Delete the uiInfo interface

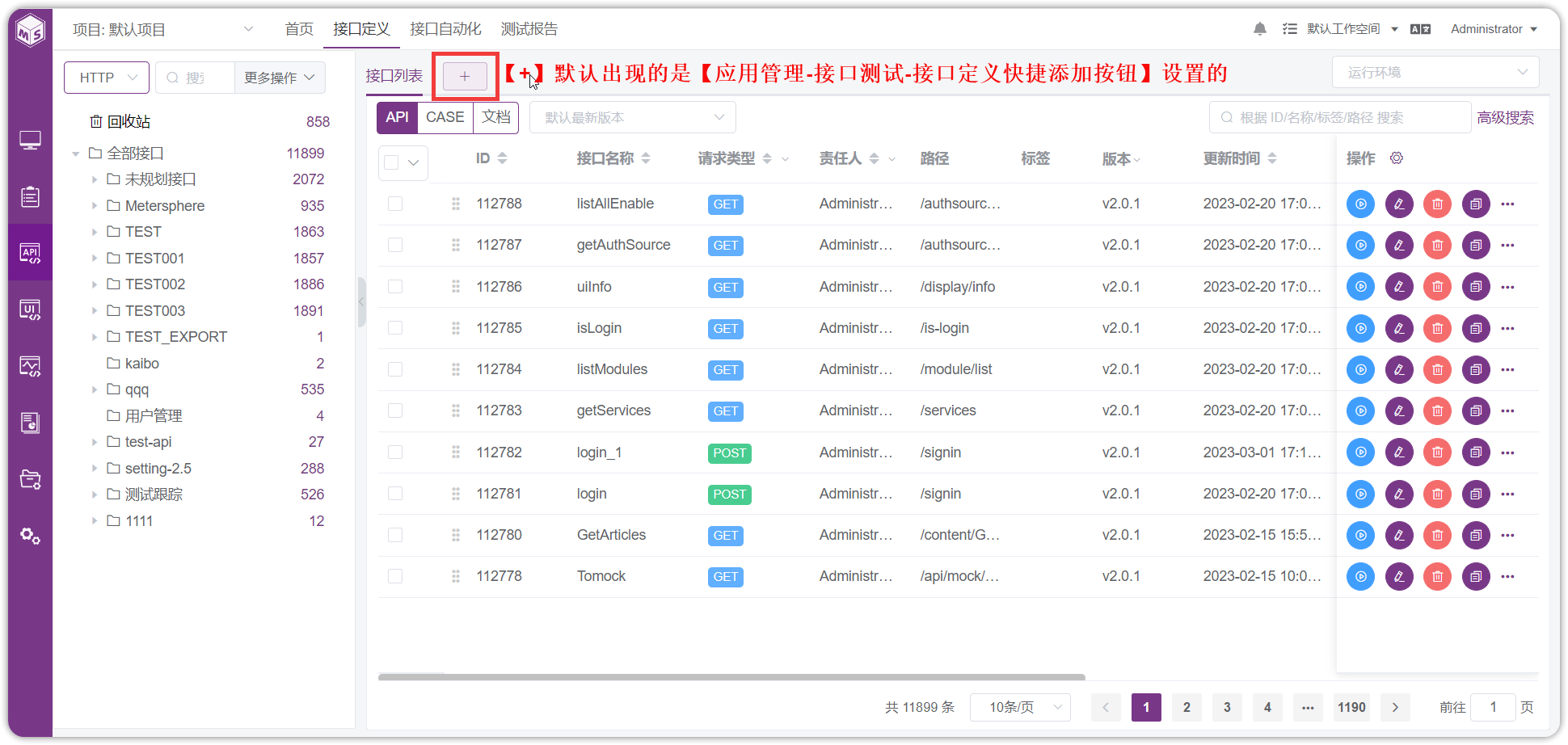pos(1437,287)
